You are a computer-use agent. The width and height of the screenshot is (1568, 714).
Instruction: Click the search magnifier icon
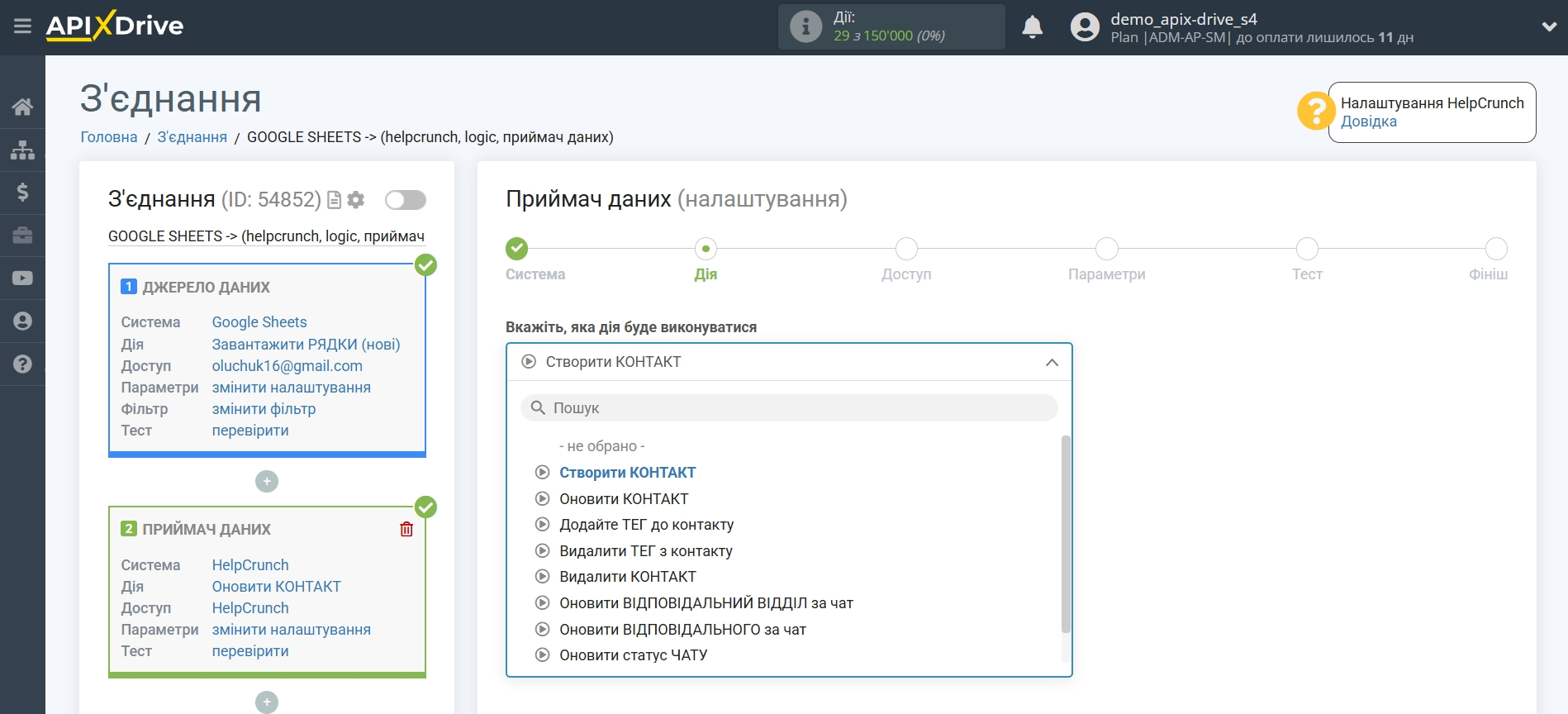(x=538, y=408)
